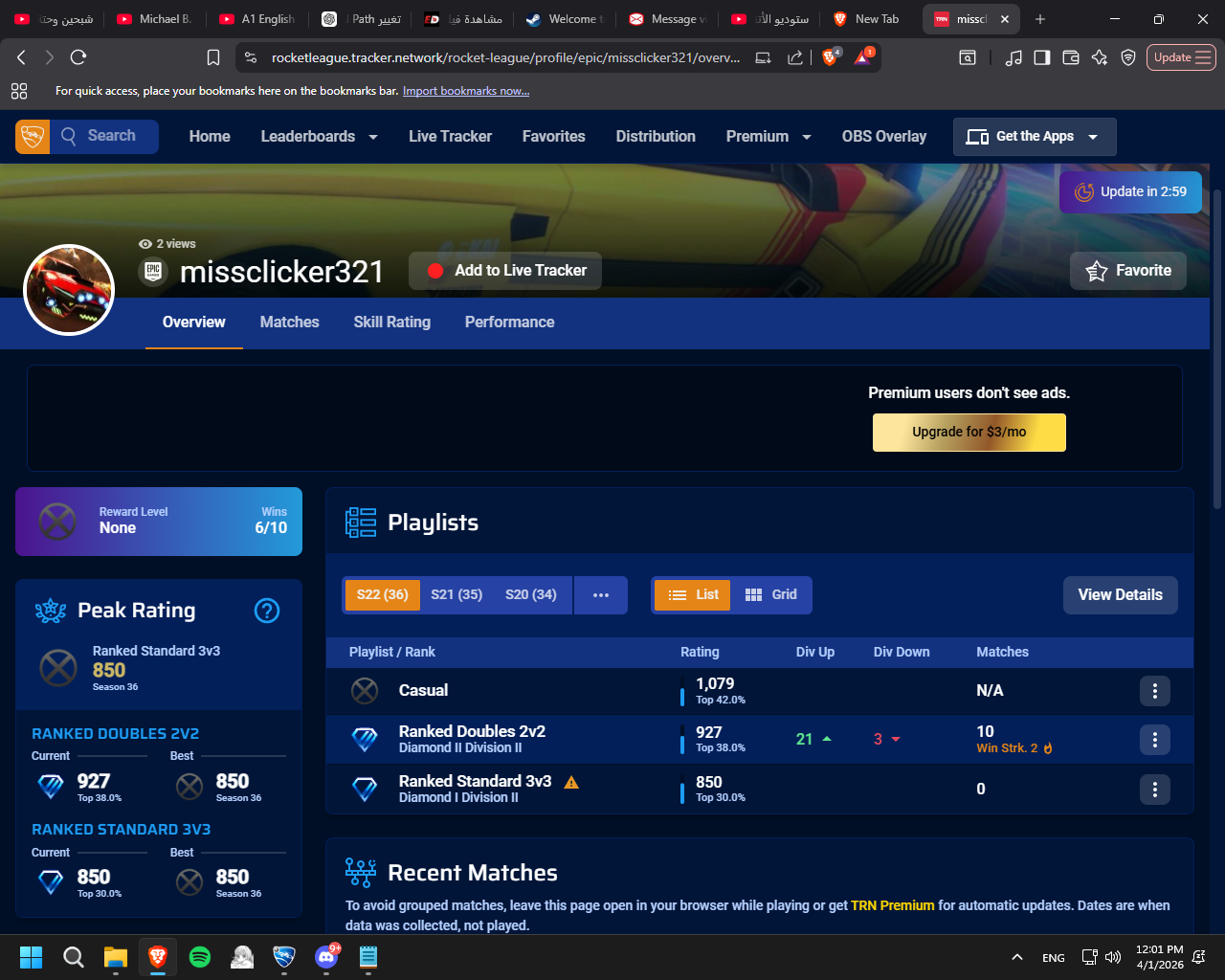Open the Home nav item

210,137
